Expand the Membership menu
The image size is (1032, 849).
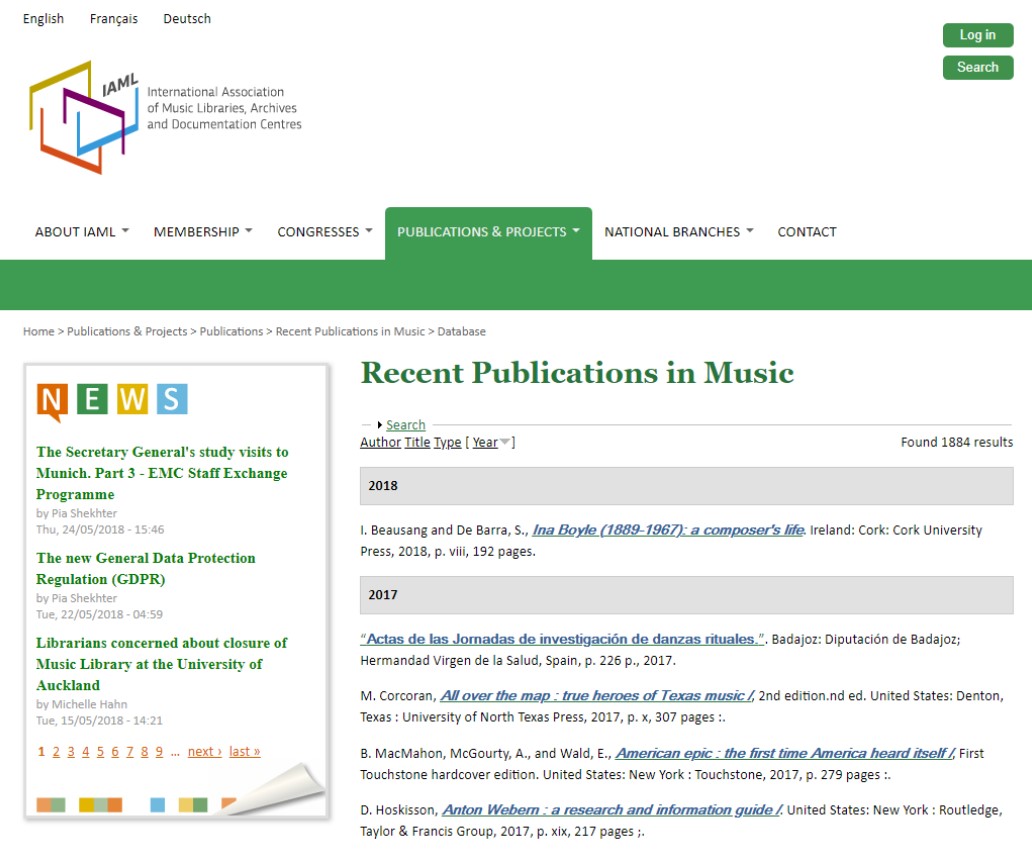tap(202, 232)
